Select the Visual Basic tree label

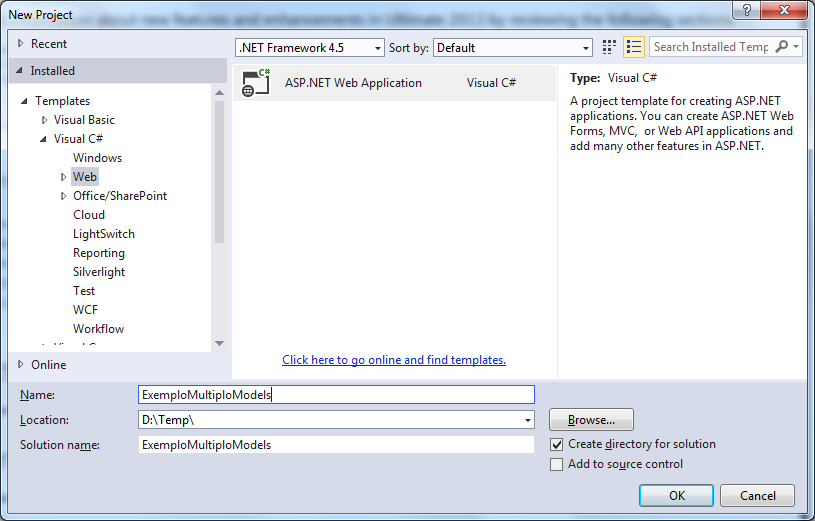[x=84, y=120]
